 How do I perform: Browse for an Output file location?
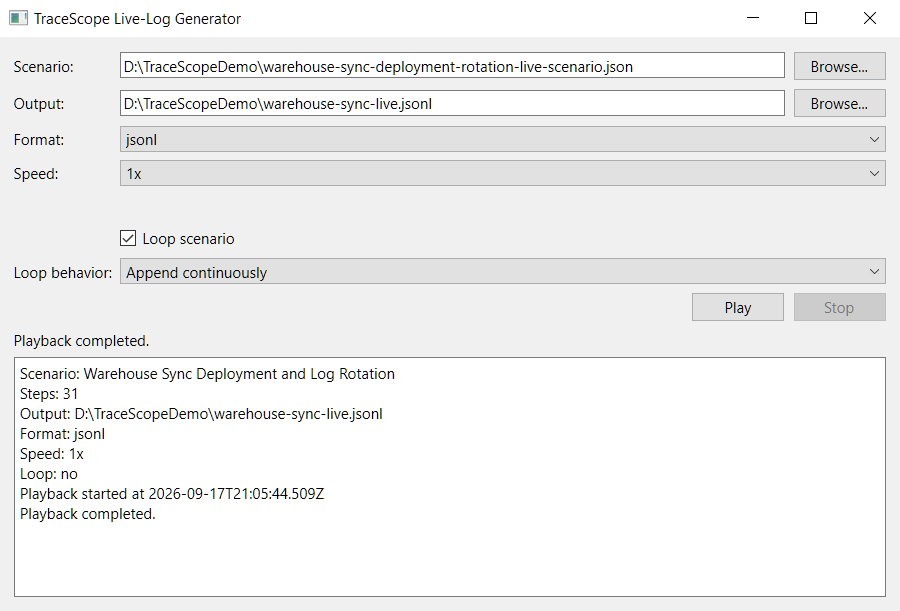pyautogui.click(x=839, y=103)
